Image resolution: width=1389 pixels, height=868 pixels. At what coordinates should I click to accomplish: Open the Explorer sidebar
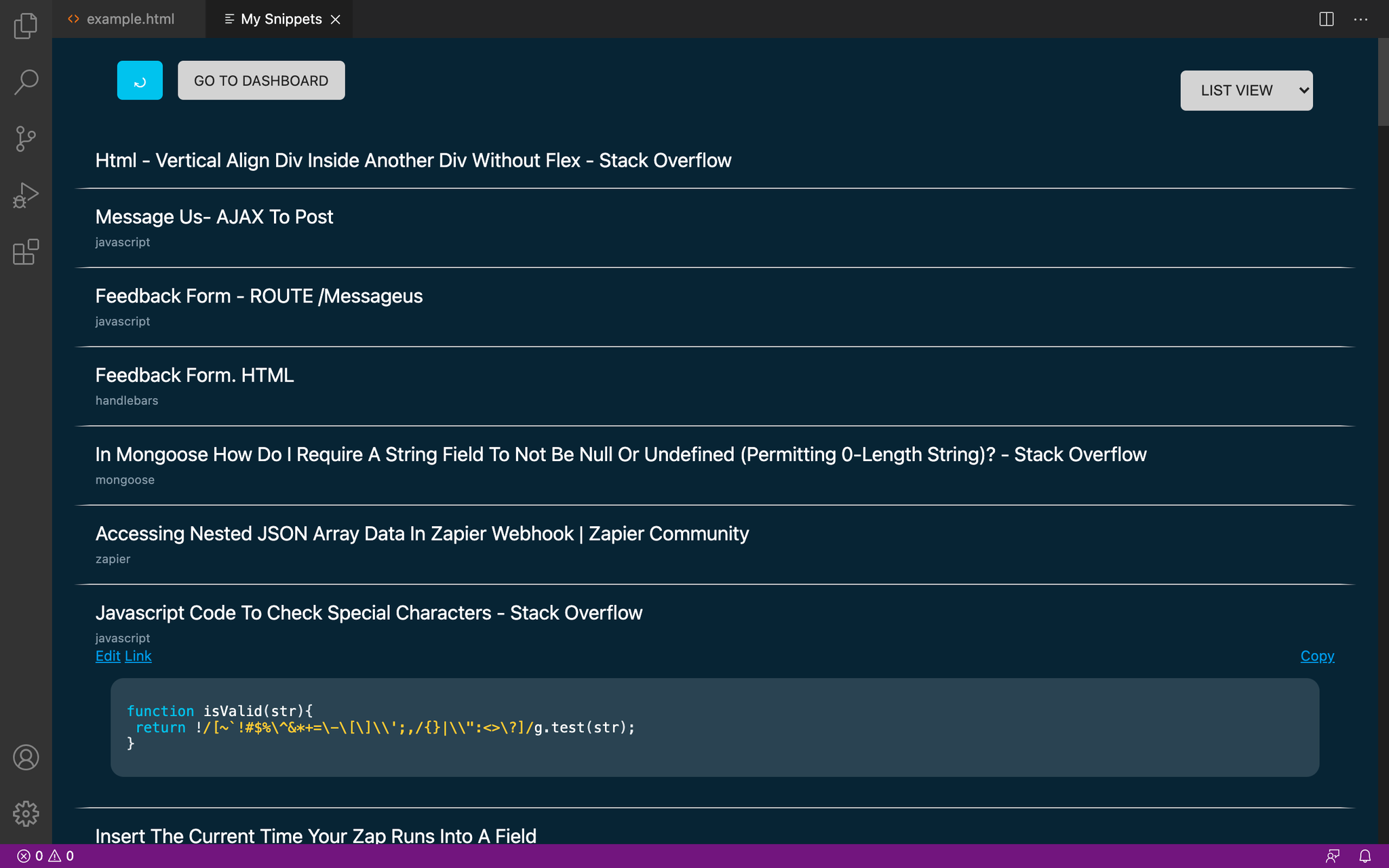click(25, 25)
